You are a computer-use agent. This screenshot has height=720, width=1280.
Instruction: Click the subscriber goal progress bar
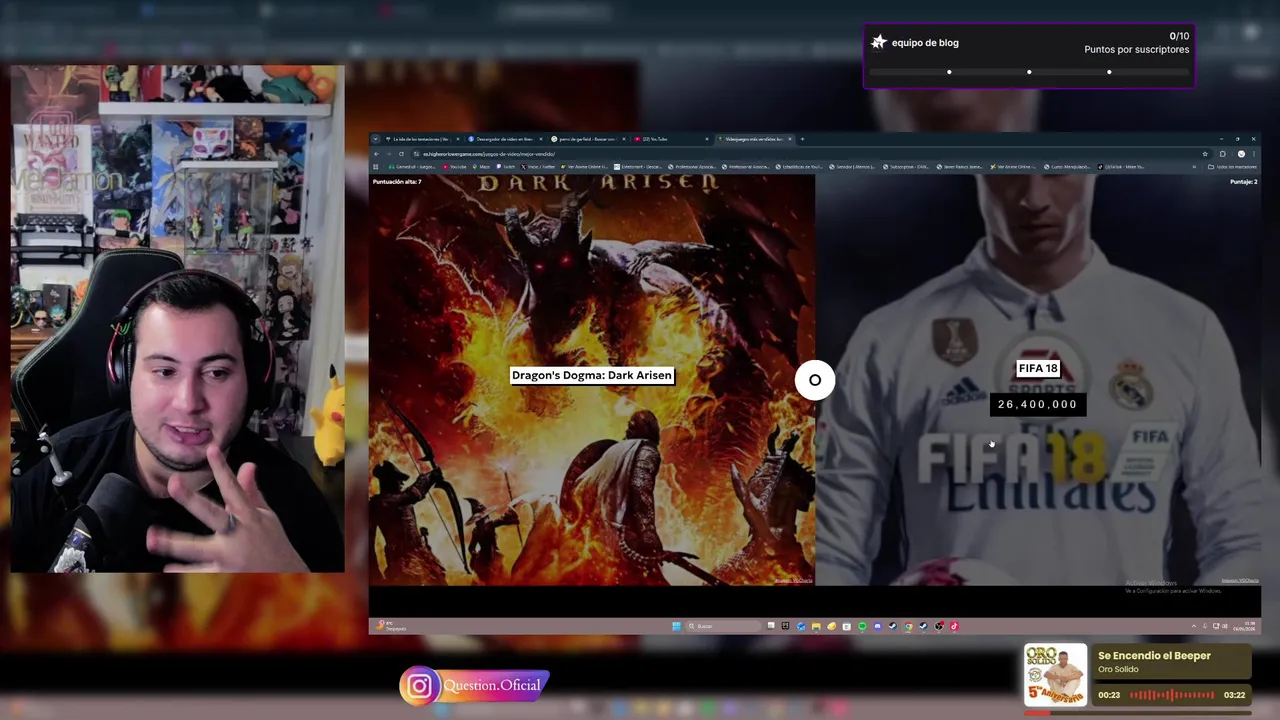click(1029, 72)
